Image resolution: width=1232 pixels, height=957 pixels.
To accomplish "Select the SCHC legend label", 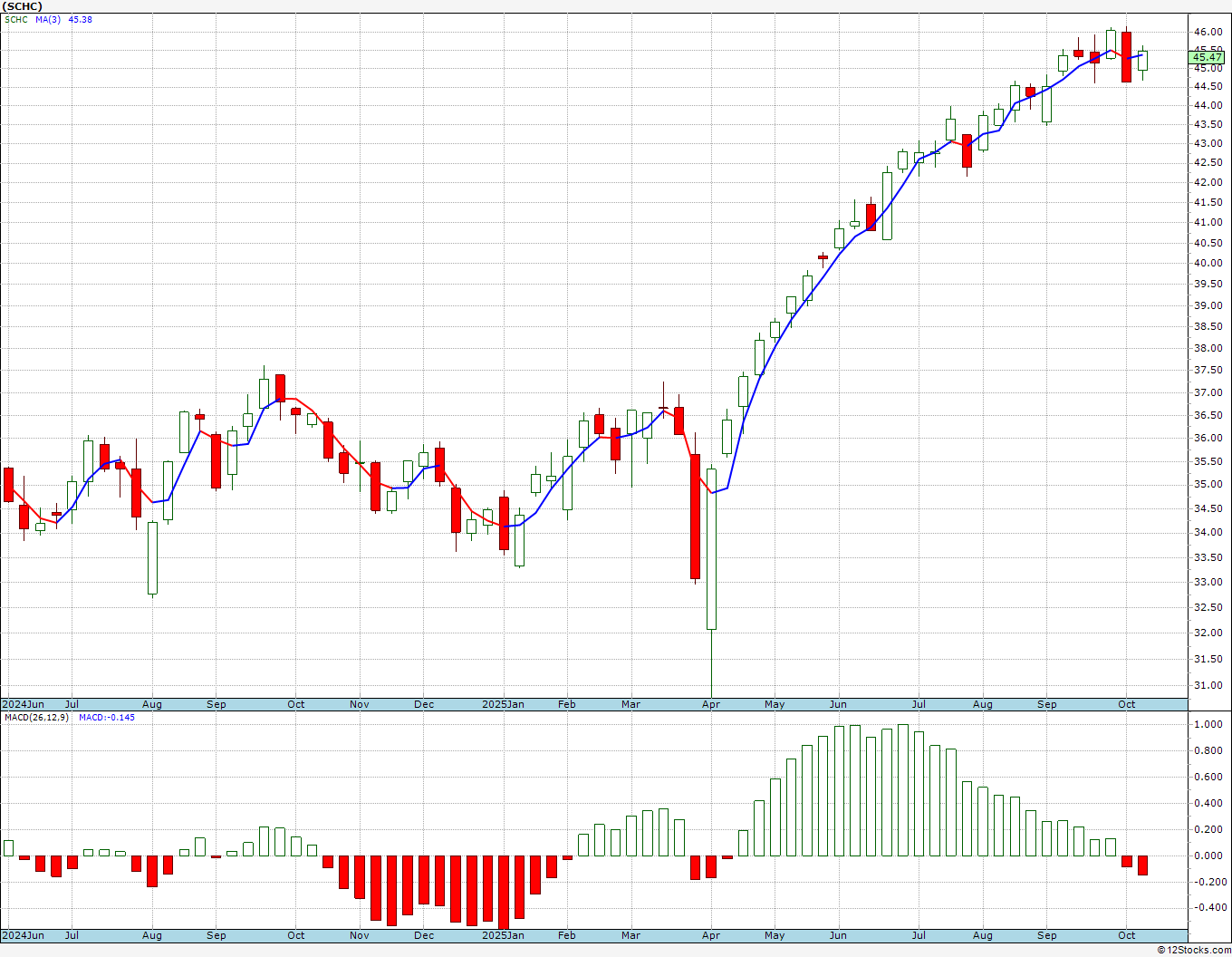I will 16,19.
